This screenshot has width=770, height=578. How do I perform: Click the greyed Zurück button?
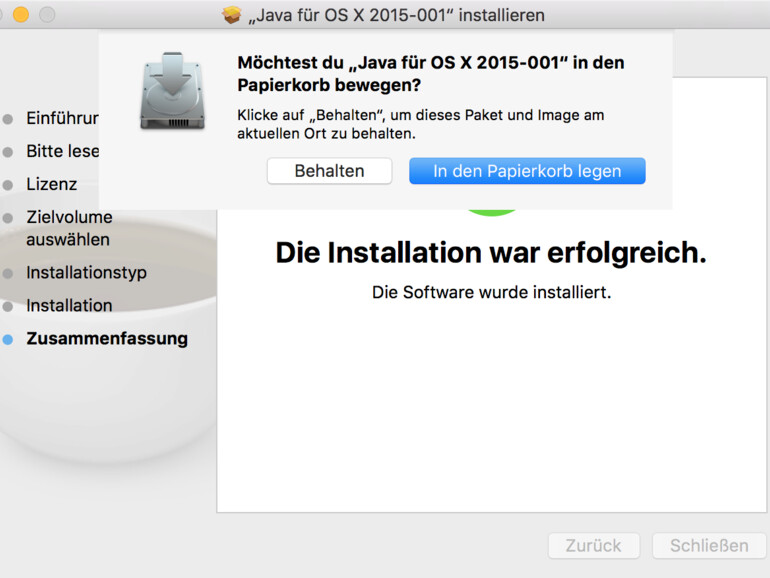click(x=594, y=546)
